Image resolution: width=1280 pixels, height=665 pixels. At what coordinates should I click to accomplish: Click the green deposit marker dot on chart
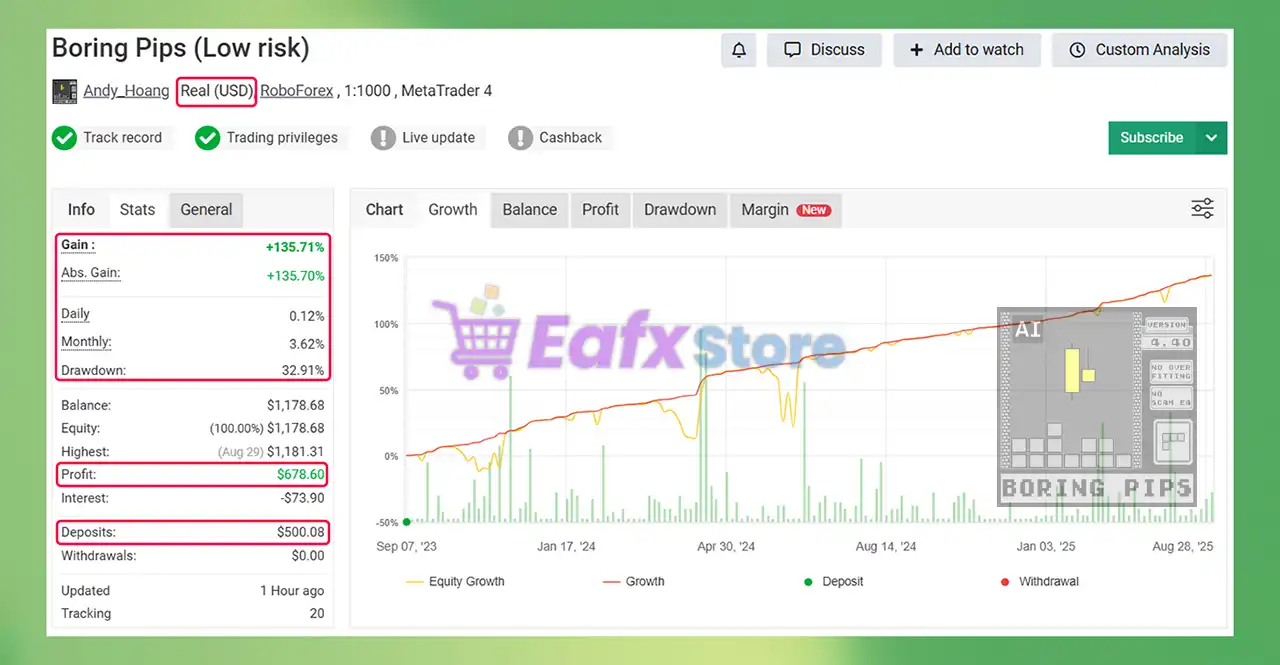coord(407,522)
